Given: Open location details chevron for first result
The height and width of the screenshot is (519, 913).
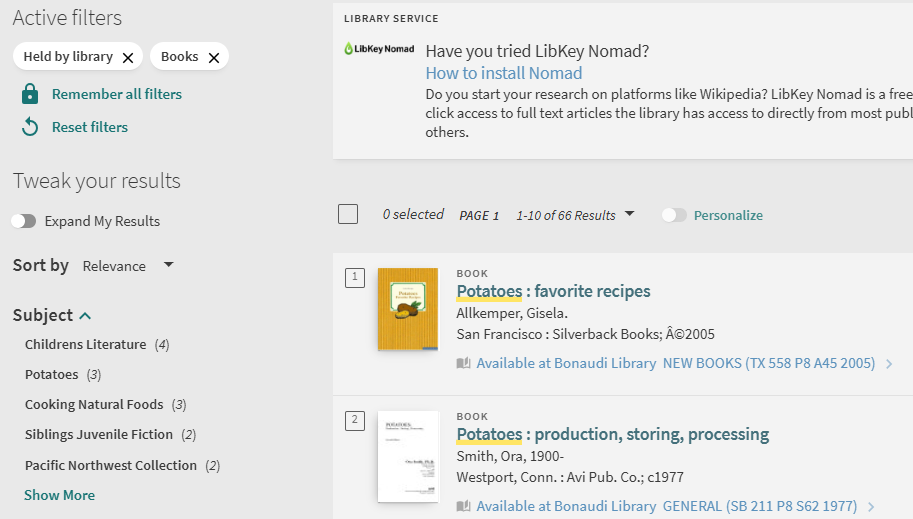Looking at the screenshot, I should tap(889, 364).
